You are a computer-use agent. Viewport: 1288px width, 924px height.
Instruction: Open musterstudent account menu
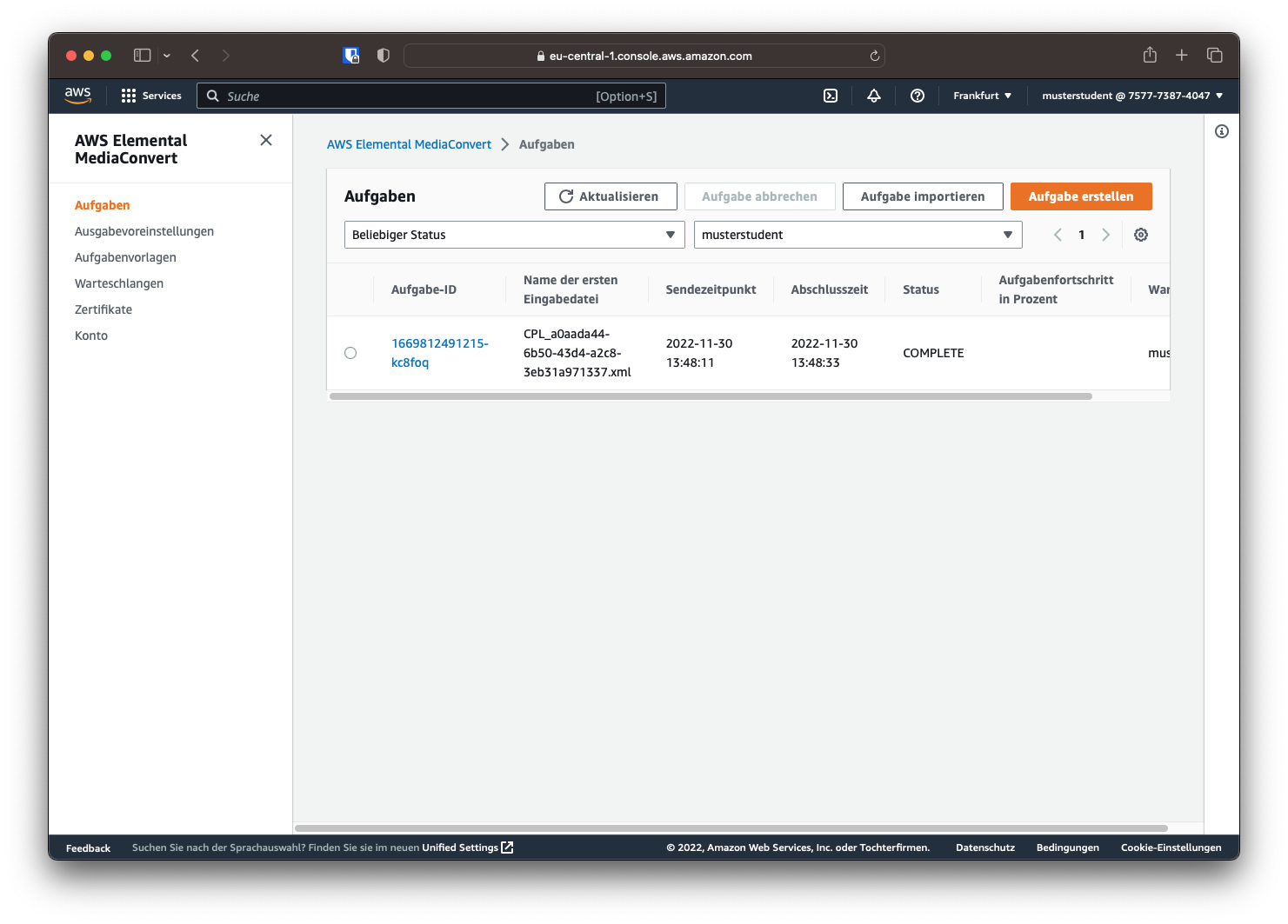(x=1132, y=96)
